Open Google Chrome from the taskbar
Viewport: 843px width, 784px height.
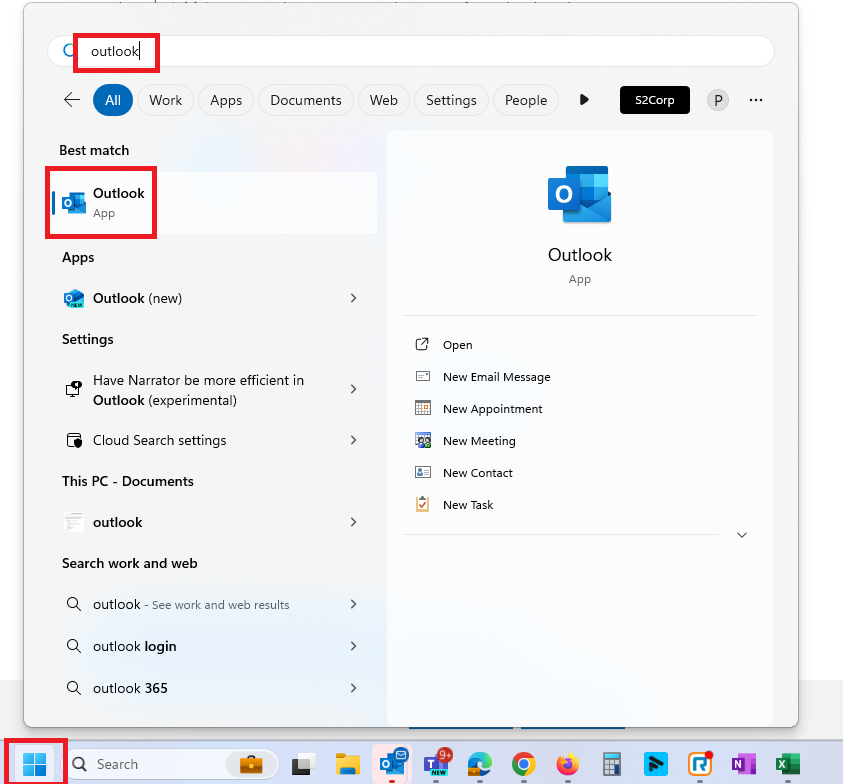click(x=524, y=764)
